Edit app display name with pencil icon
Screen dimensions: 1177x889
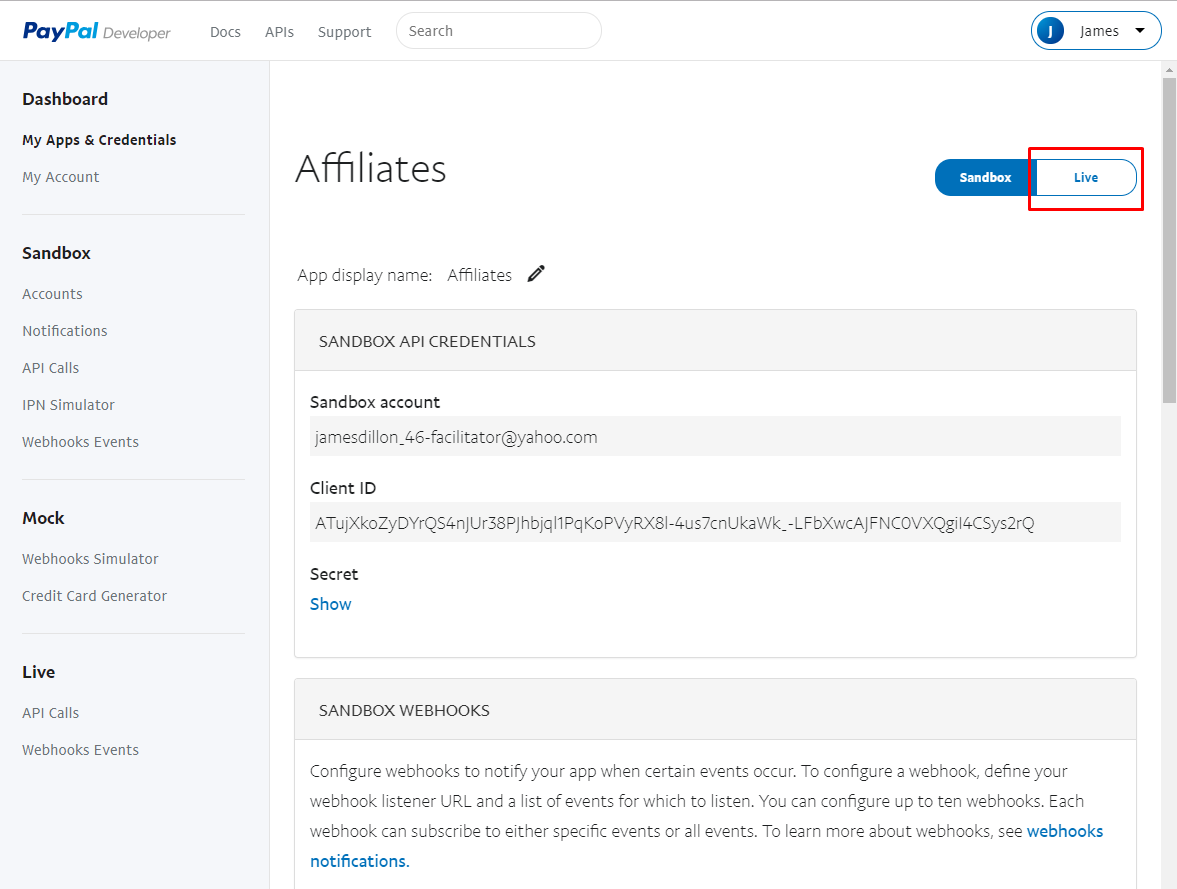pyautogui.click(x=536, y=274)
